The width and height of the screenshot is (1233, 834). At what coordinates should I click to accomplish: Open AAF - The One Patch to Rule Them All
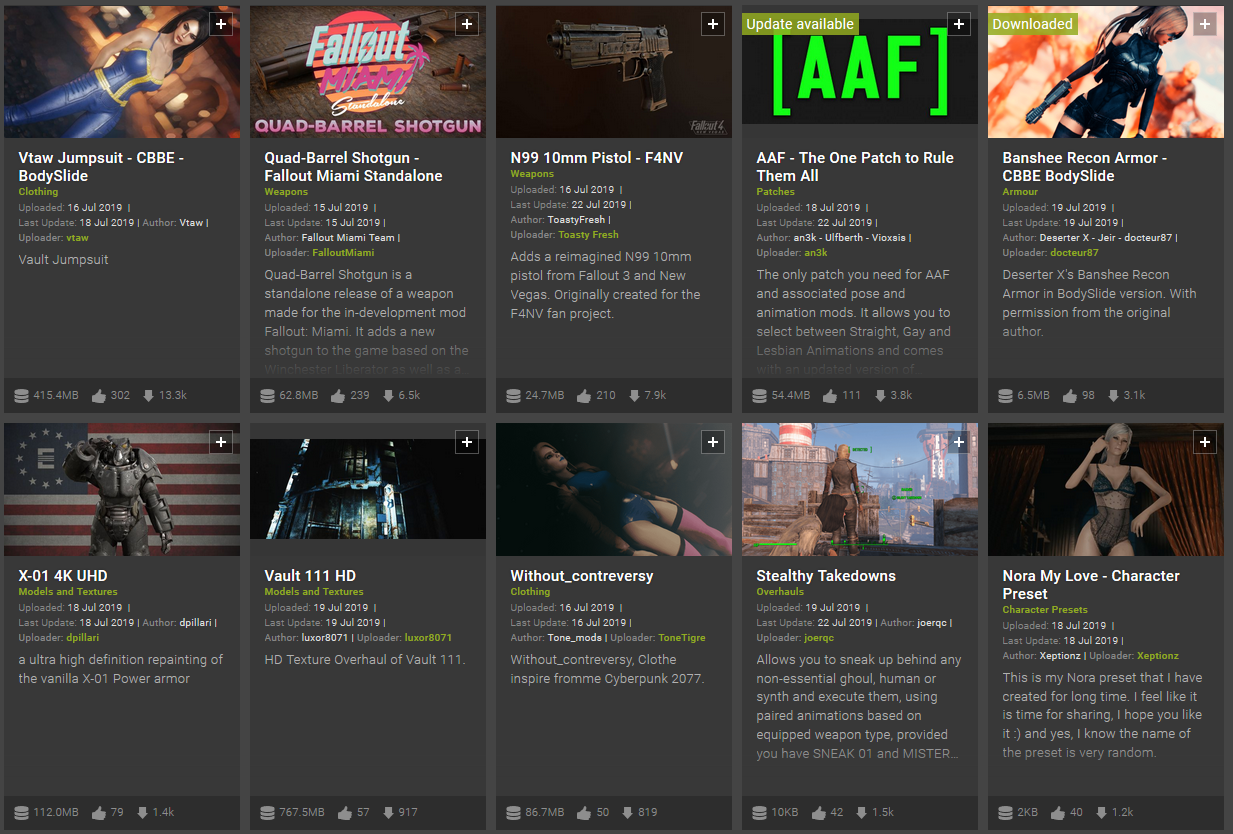[x=855, y=167]
